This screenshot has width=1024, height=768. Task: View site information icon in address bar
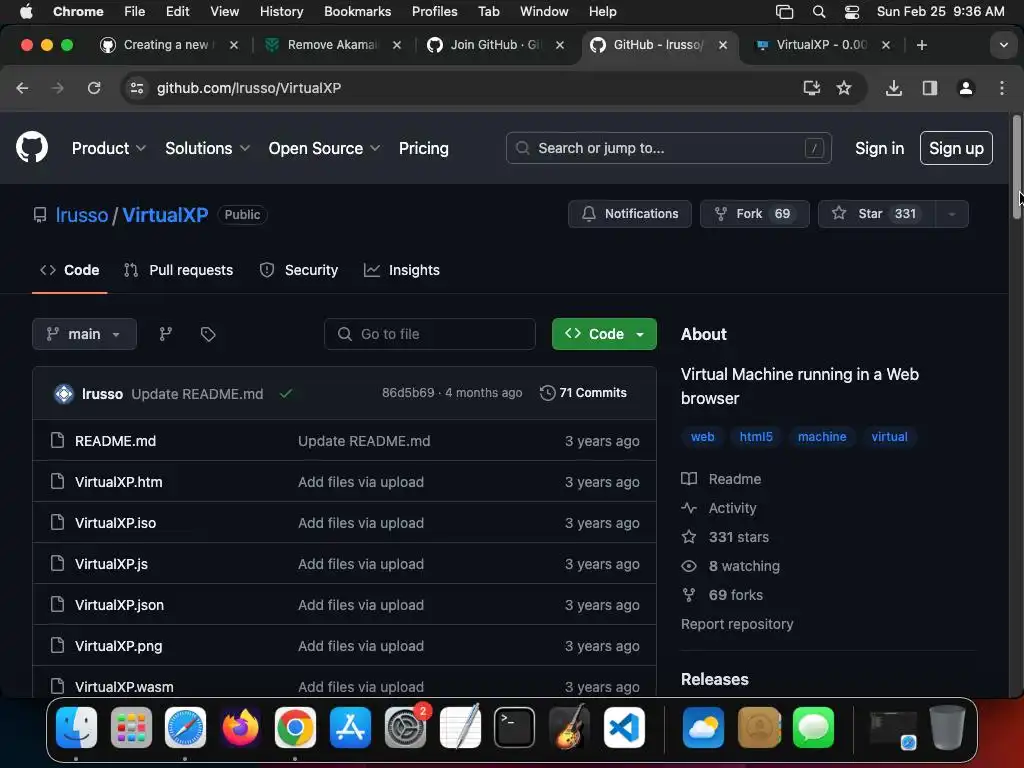[x=136, y=88]
